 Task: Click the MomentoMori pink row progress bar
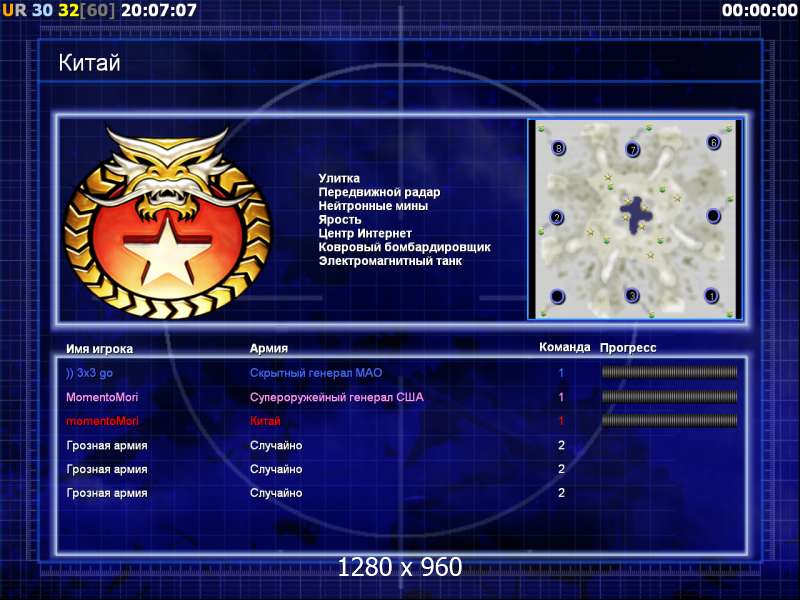tap(669, 396)
